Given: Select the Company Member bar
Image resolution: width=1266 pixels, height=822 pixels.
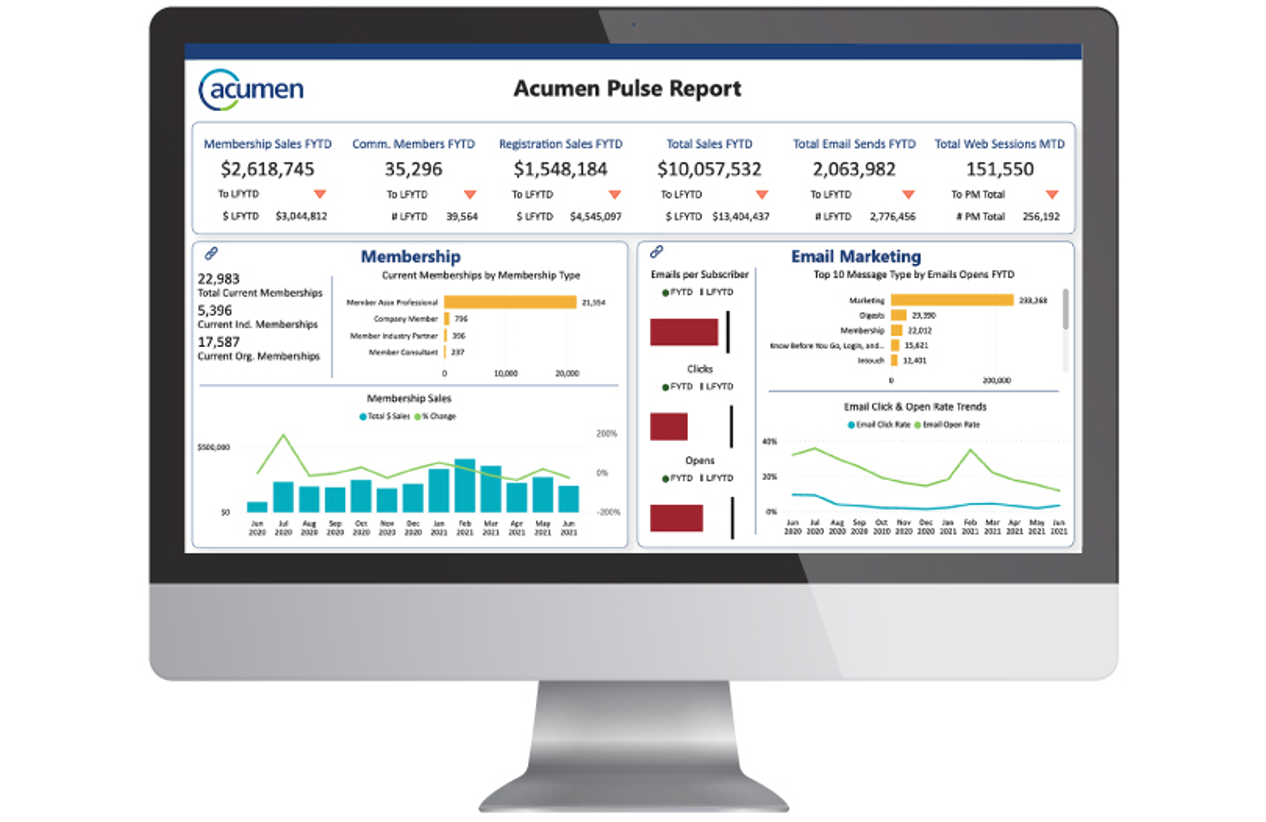Looking at the screenshot, I should (x=447, y=319).
